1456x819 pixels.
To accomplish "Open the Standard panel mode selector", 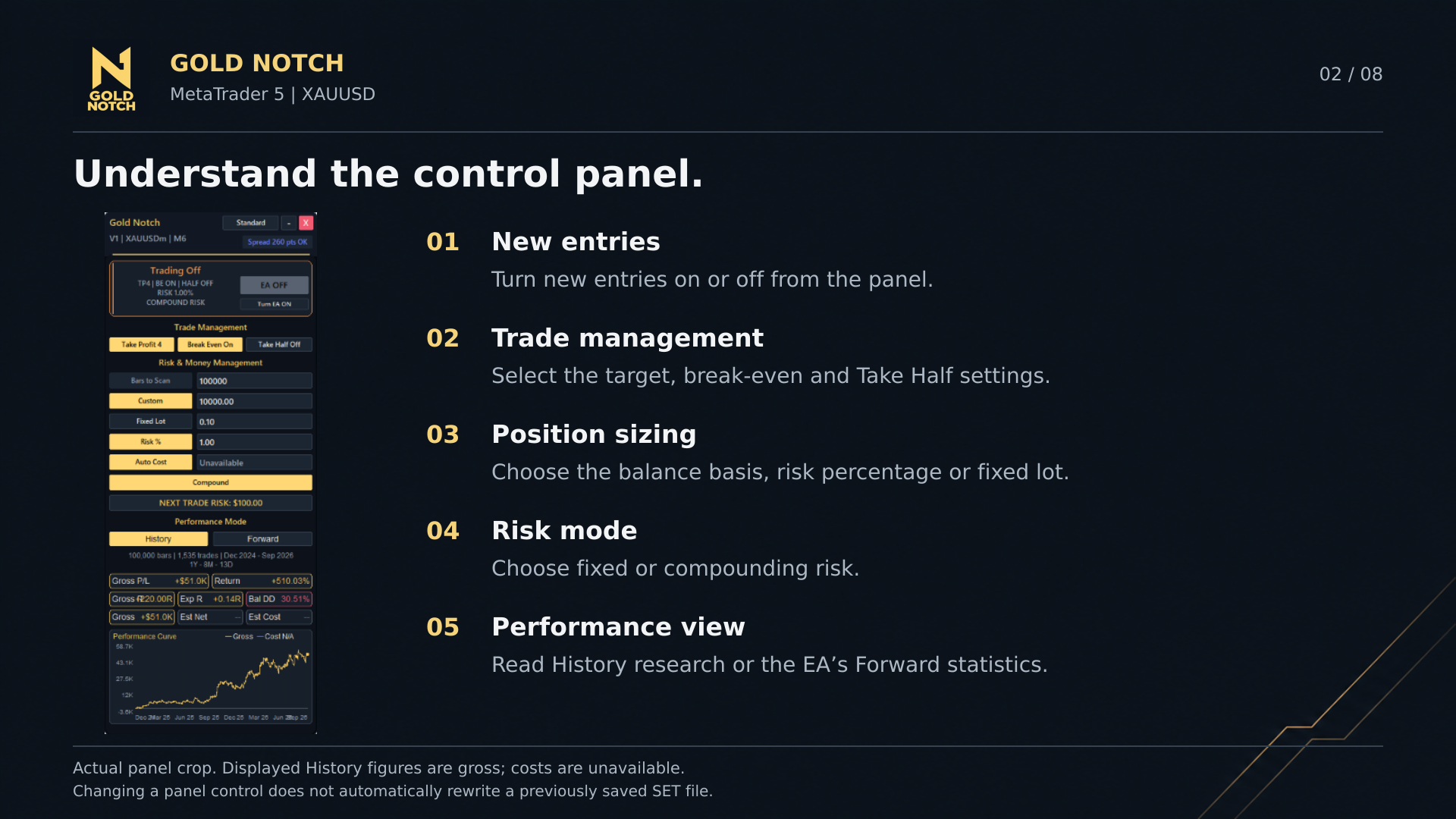I will tap(250, 223).
